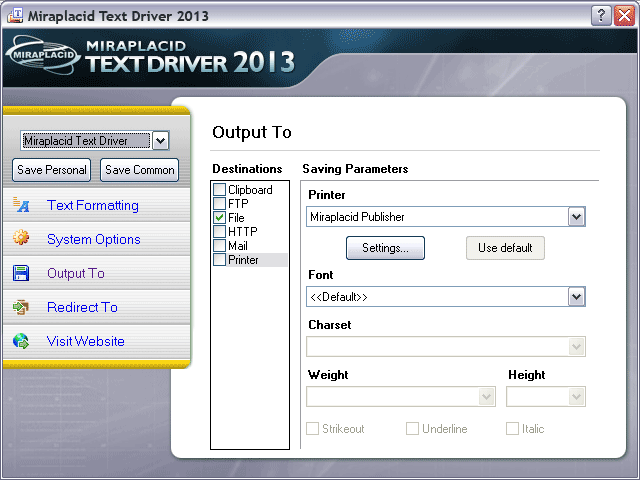Open the Height dropdown
Viewport: 640px width, 480px height.
click(546, 396)
